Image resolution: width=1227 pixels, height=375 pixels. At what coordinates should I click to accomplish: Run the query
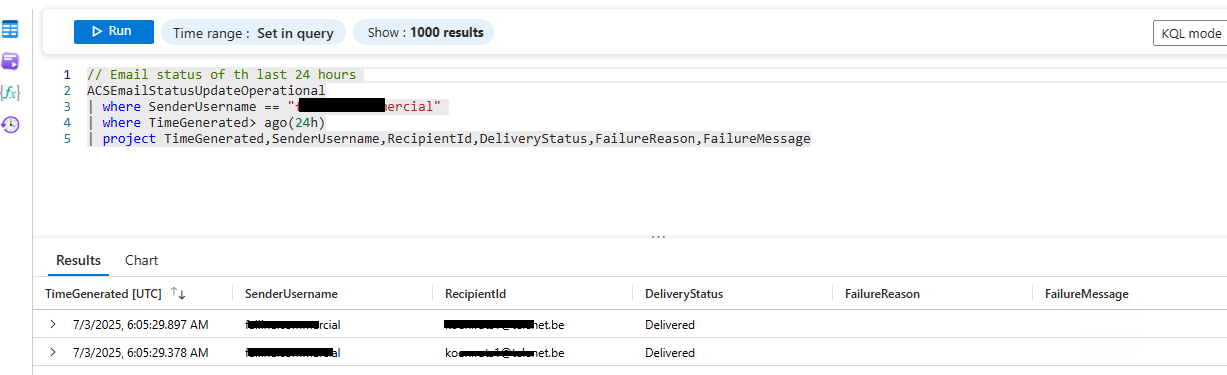(114, 32)
